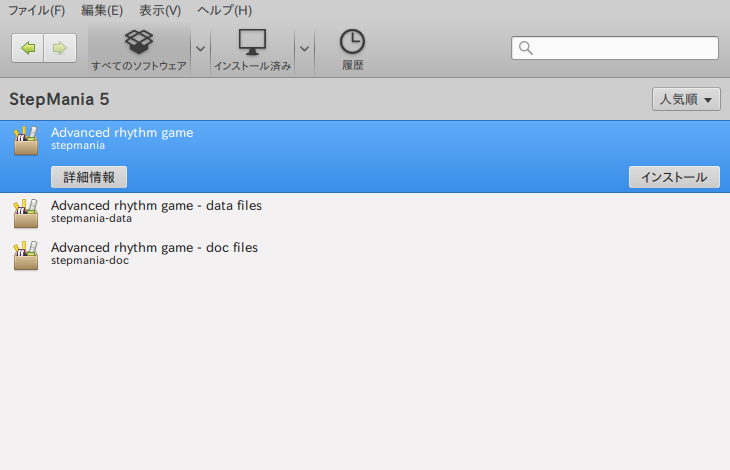The image size is (730, 470).
Task: Select the Advanced rhythm game - doc files row
Action: click(x=365, y=255)
